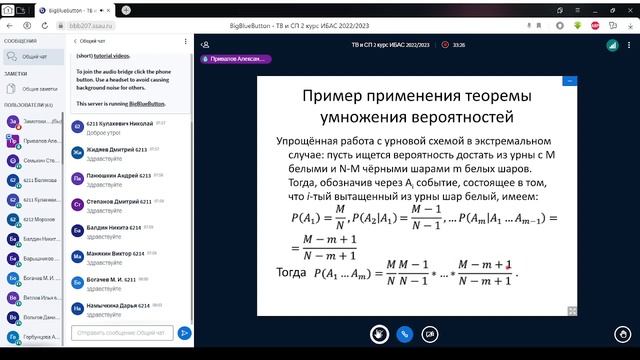Focus the chat message input field
The height and width of the screenshot is (360, 640).
pyautogui.click(x=122, y=333)
